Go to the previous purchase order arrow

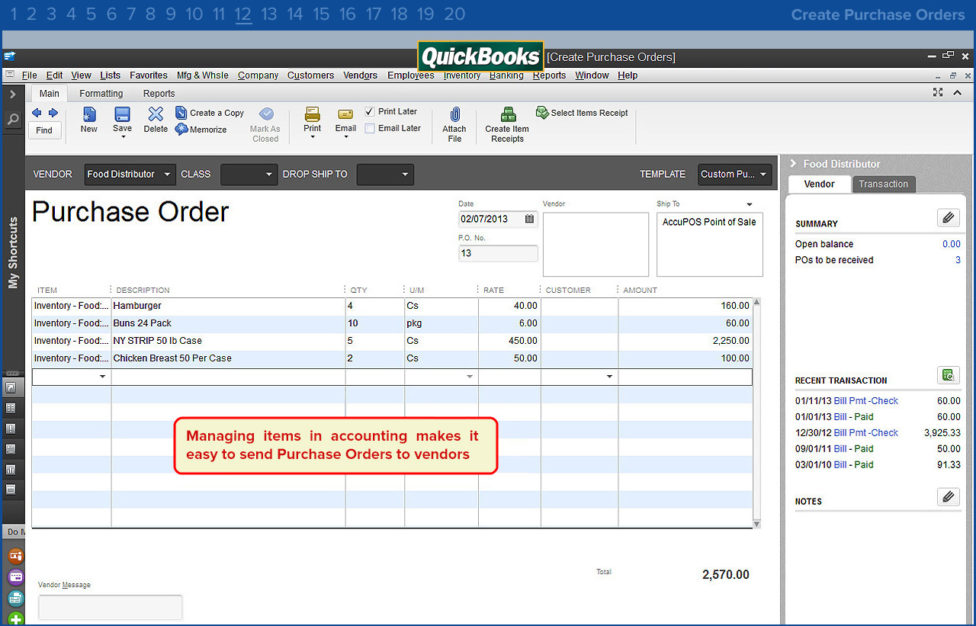click(37, 113)
